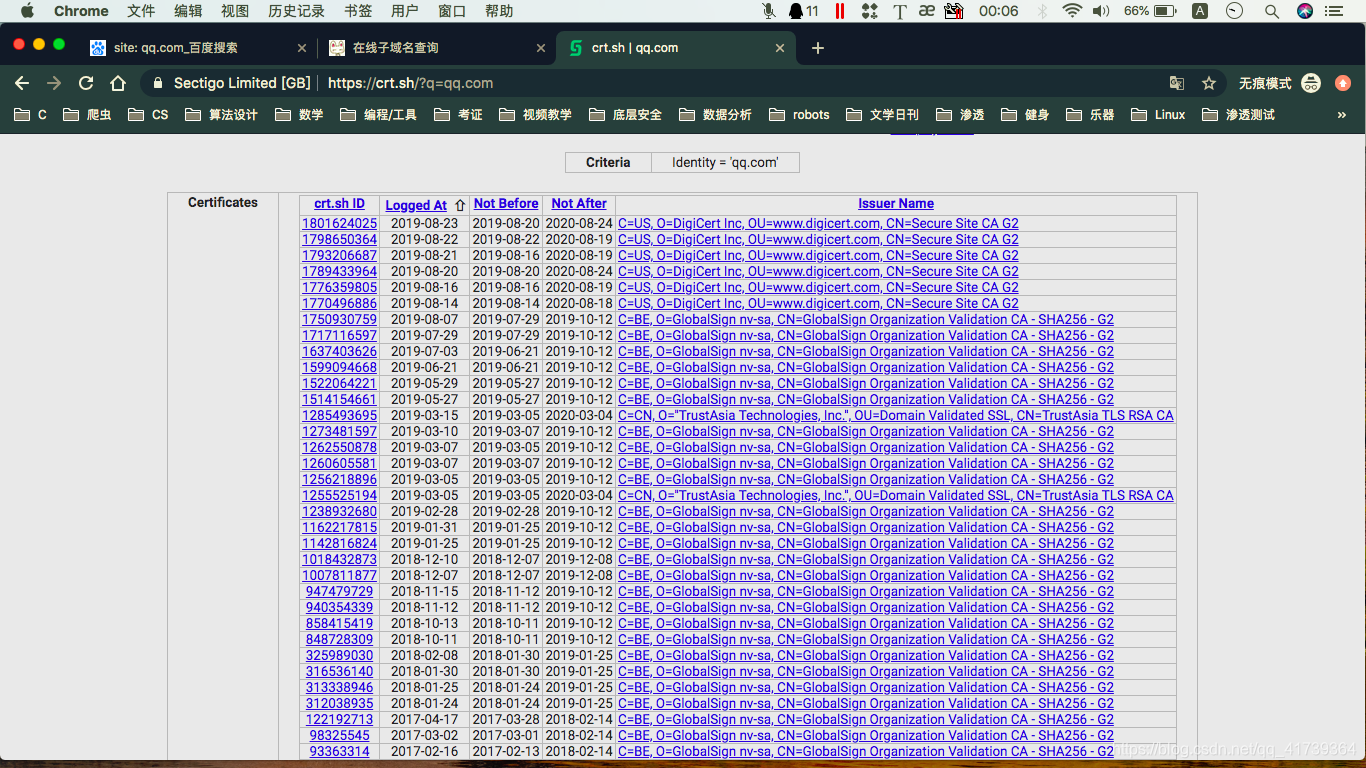
Task: Open certificate ID 93363314
Action: coord(339,751)
